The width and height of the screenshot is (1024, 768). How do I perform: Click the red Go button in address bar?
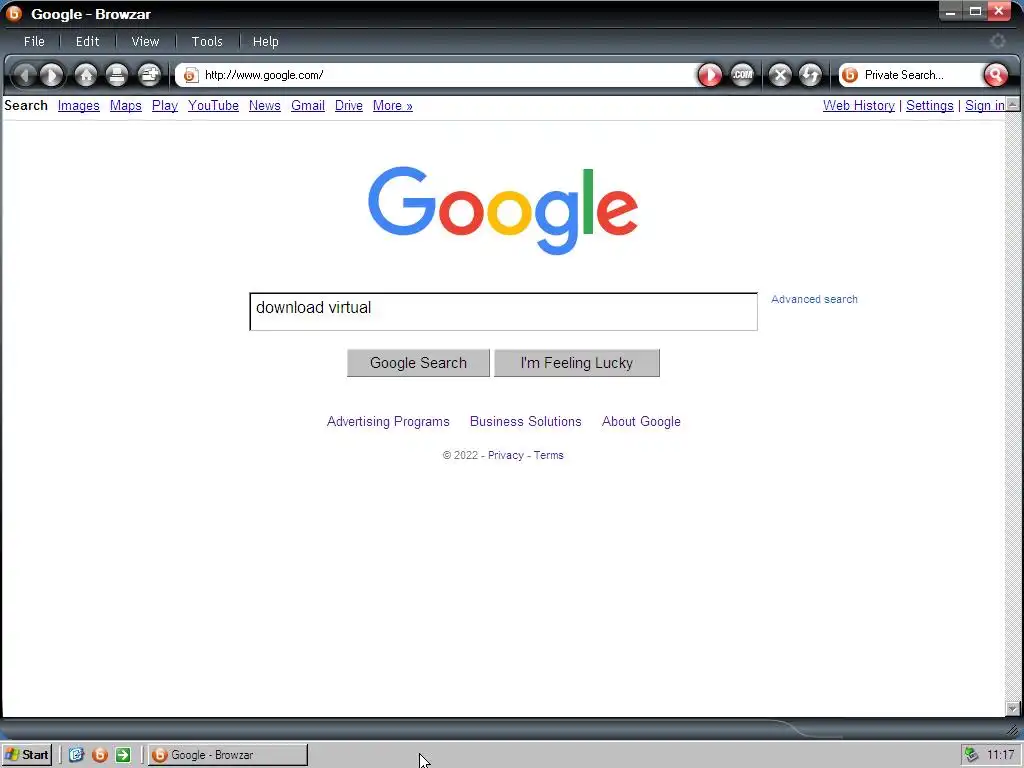710,75
